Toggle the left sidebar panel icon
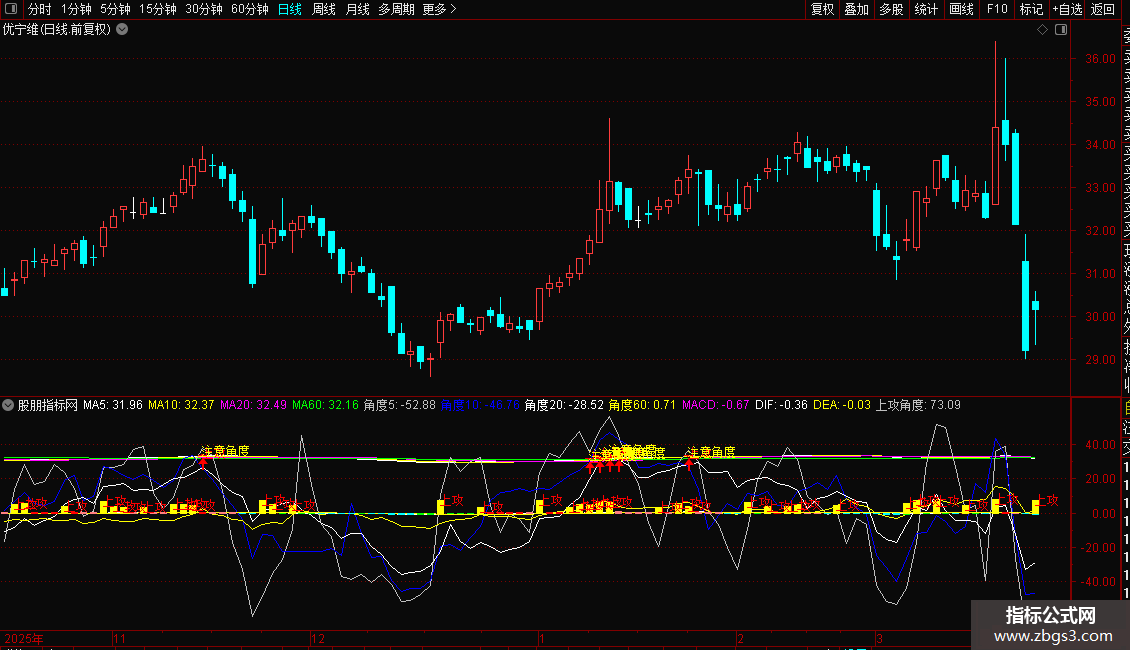Viewport: 1130px width, 650px height. (11, 9)
